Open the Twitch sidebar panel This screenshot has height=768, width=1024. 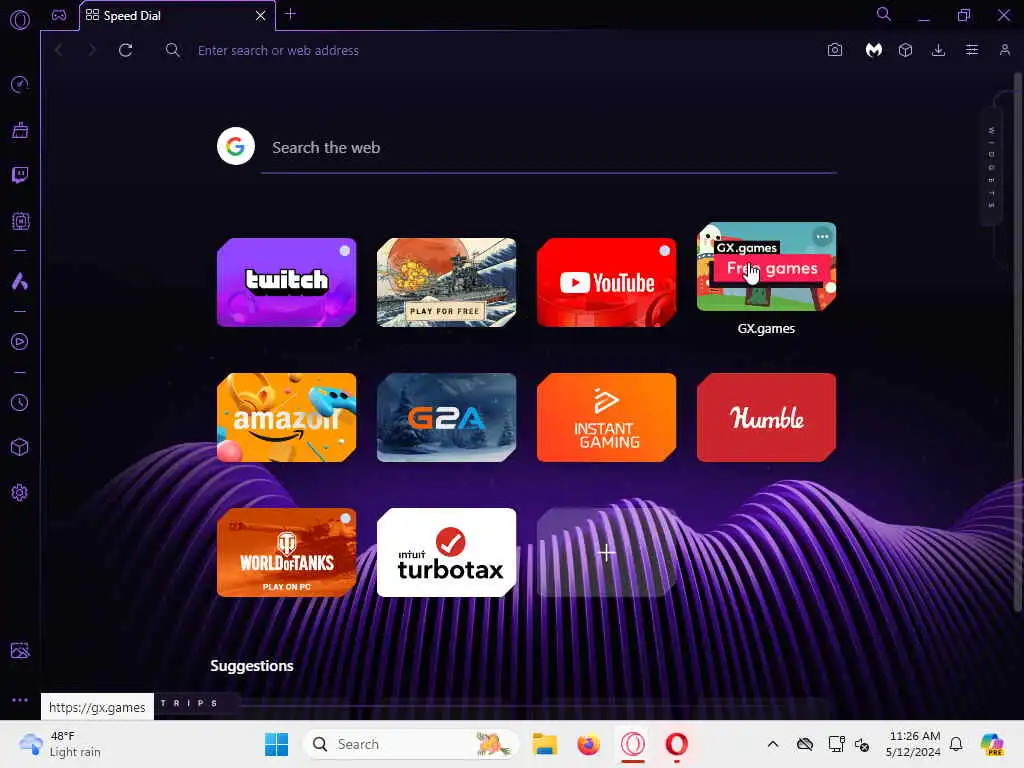click(x=20, y=175)
